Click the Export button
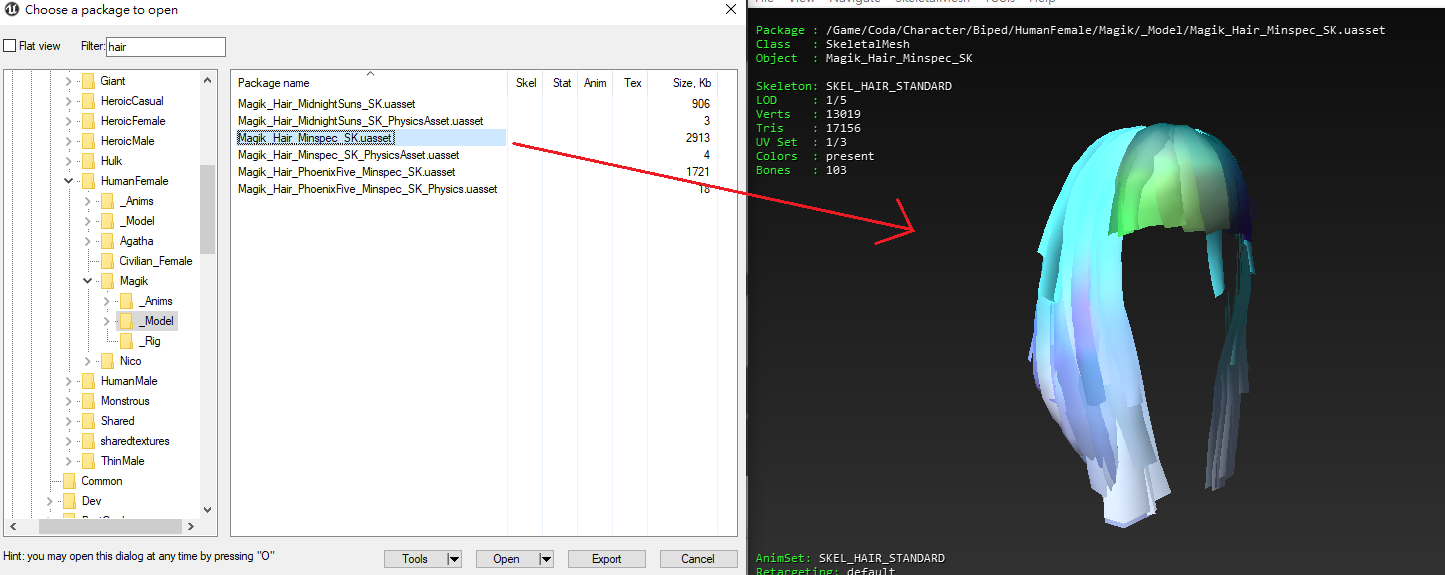1445x575 pixels. pos(607,559)
